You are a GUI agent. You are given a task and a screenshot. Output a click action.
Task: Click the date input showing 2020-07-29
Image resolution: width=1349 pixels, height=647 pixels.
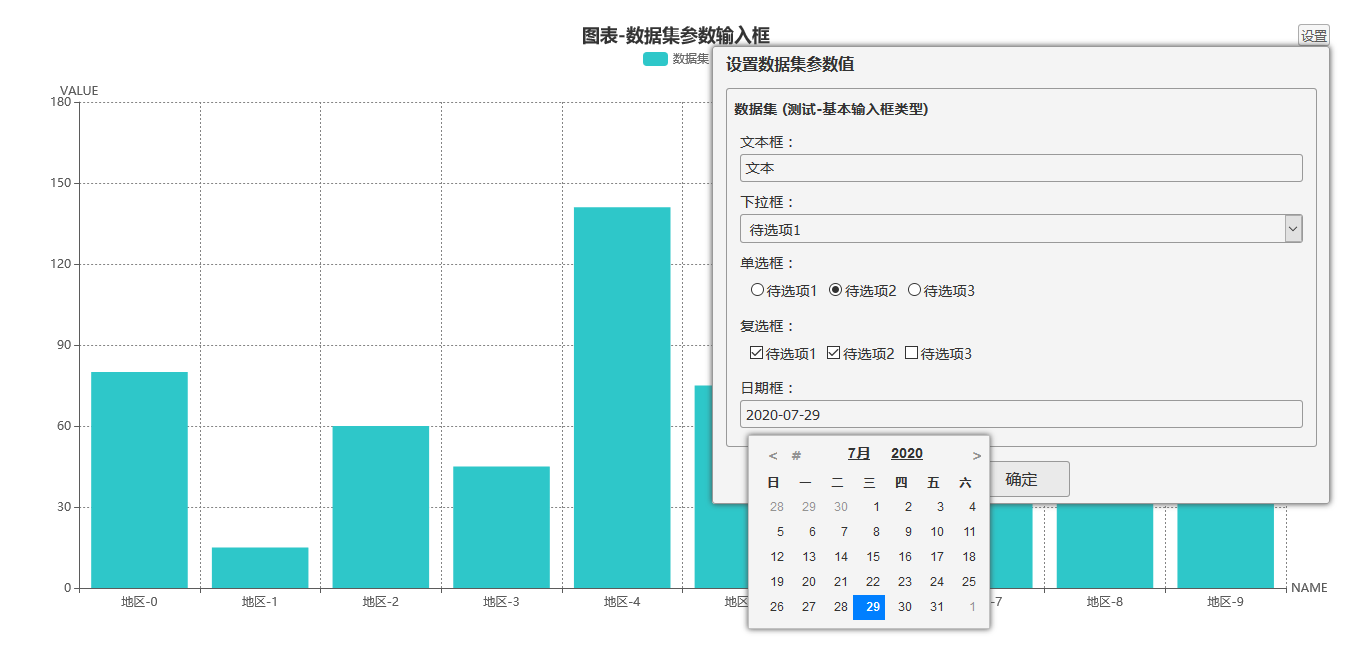pos(1020,413)
